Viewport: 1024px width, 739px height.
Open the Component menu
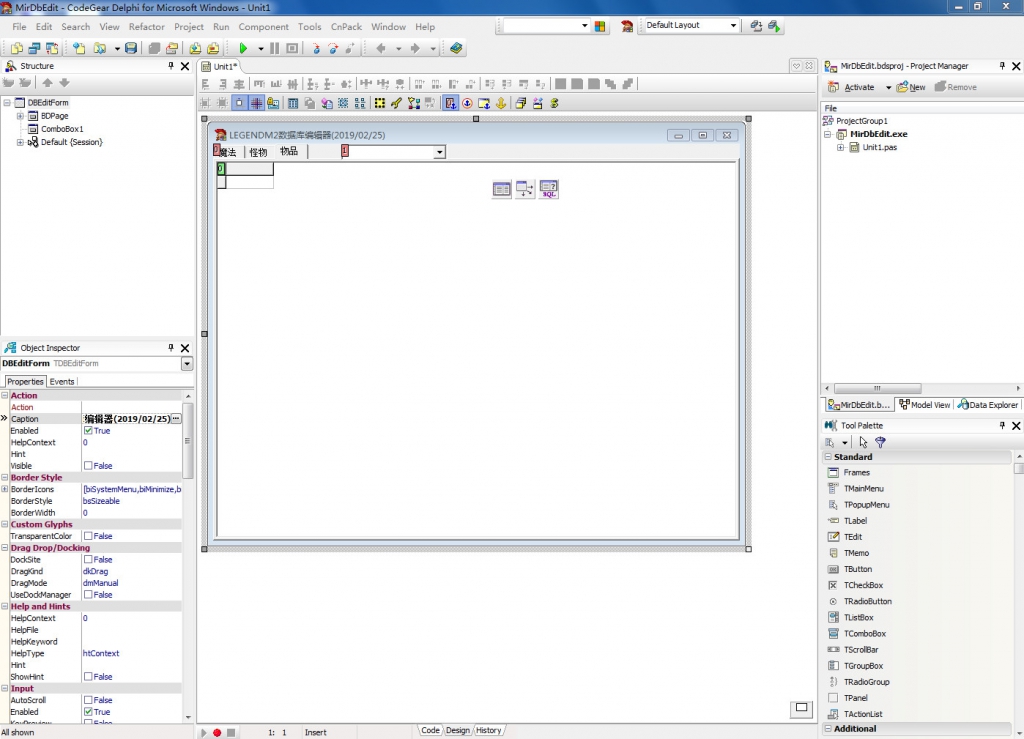point(263,27)
